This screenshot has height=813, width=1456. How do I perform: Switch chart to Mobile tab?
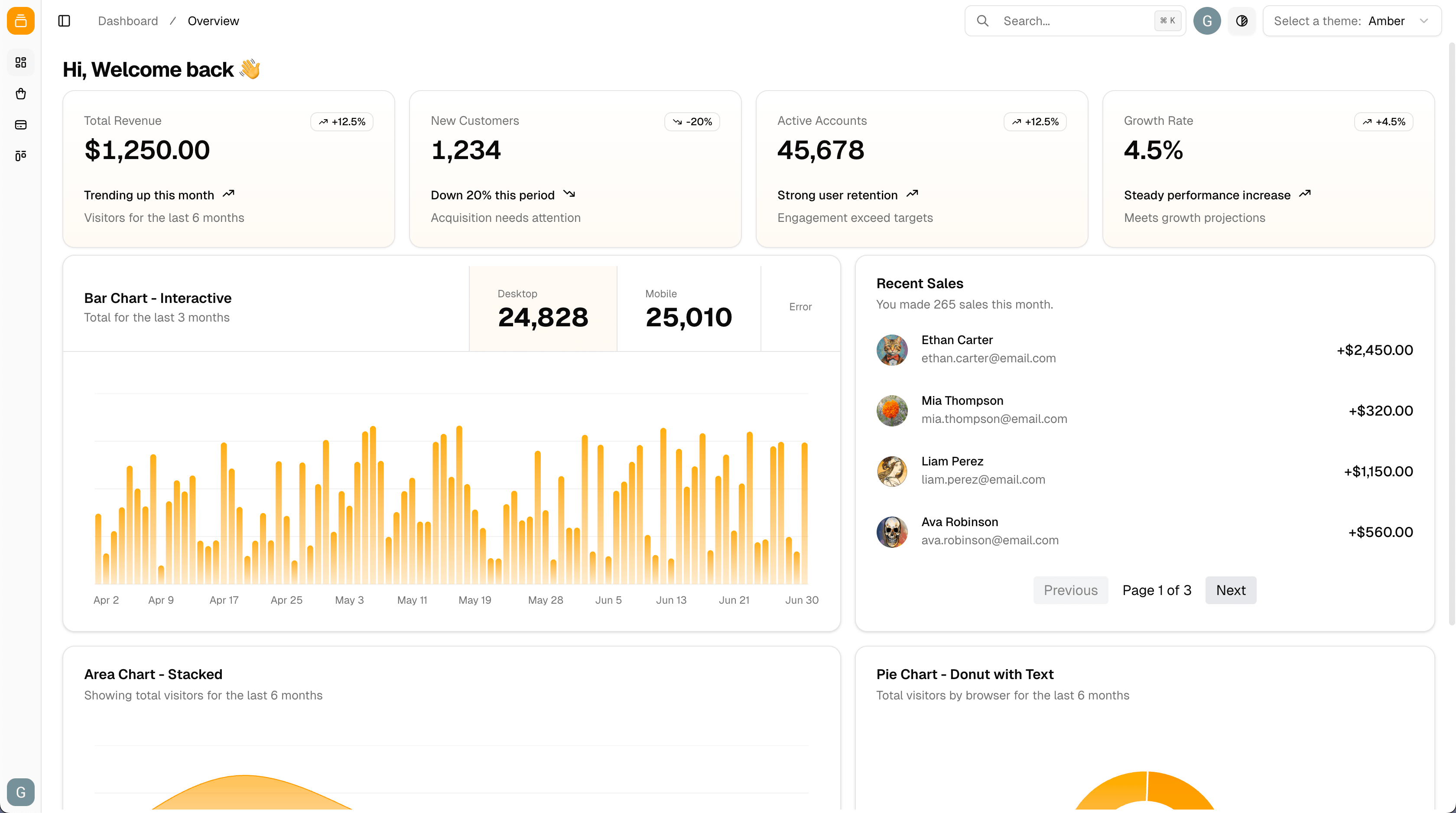(689, 309)
